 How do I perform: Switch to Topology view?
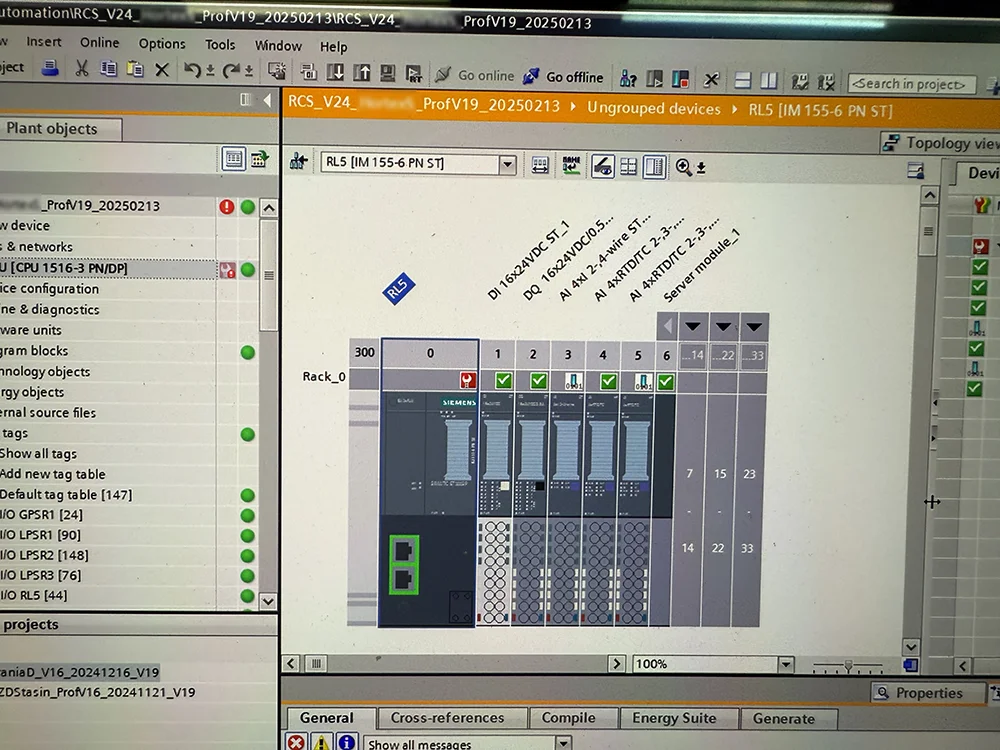pyautogui.click(x=941, y=143)
